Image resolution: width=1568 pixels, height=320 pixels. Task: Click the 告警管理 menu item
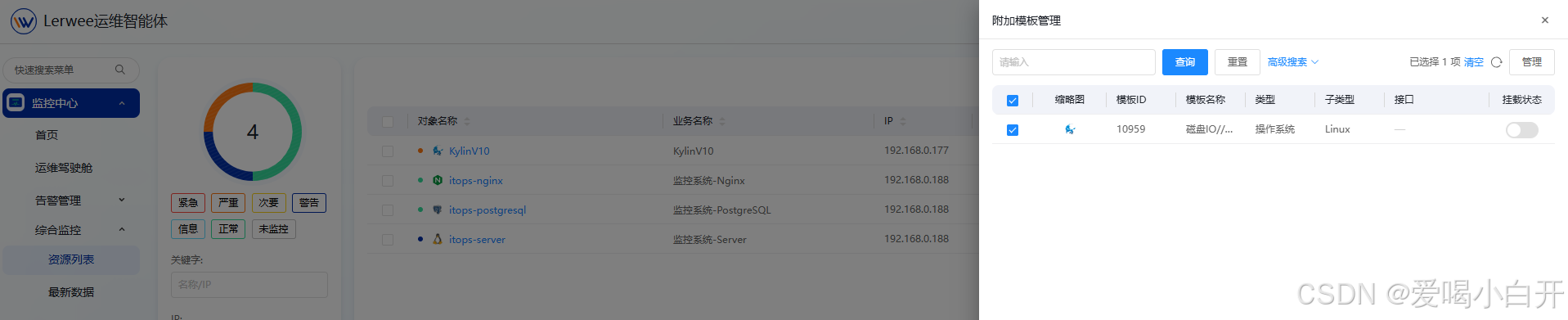[58, 201]
